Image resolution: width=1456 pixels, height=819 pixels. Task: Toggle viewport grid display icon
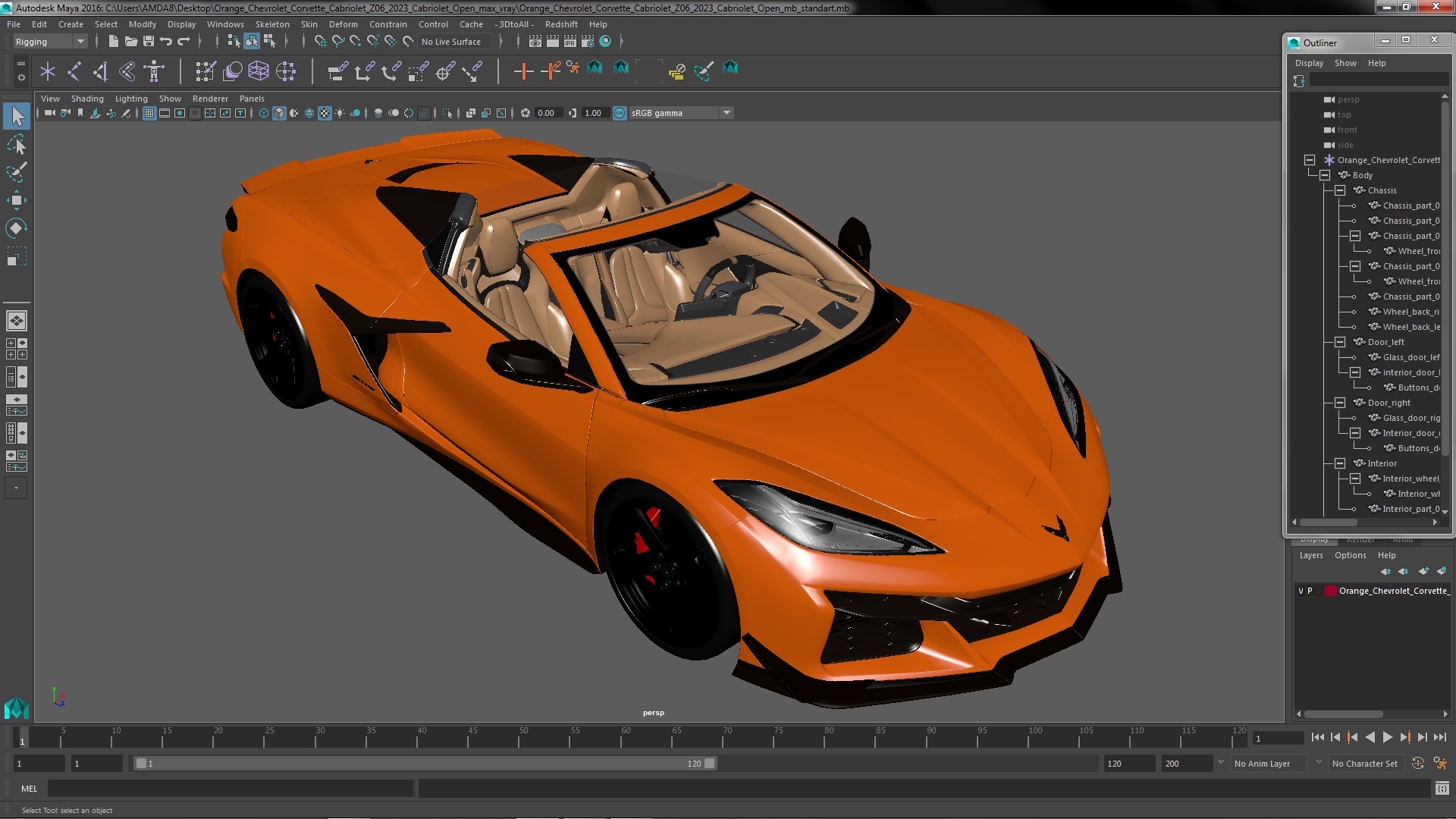149,113
